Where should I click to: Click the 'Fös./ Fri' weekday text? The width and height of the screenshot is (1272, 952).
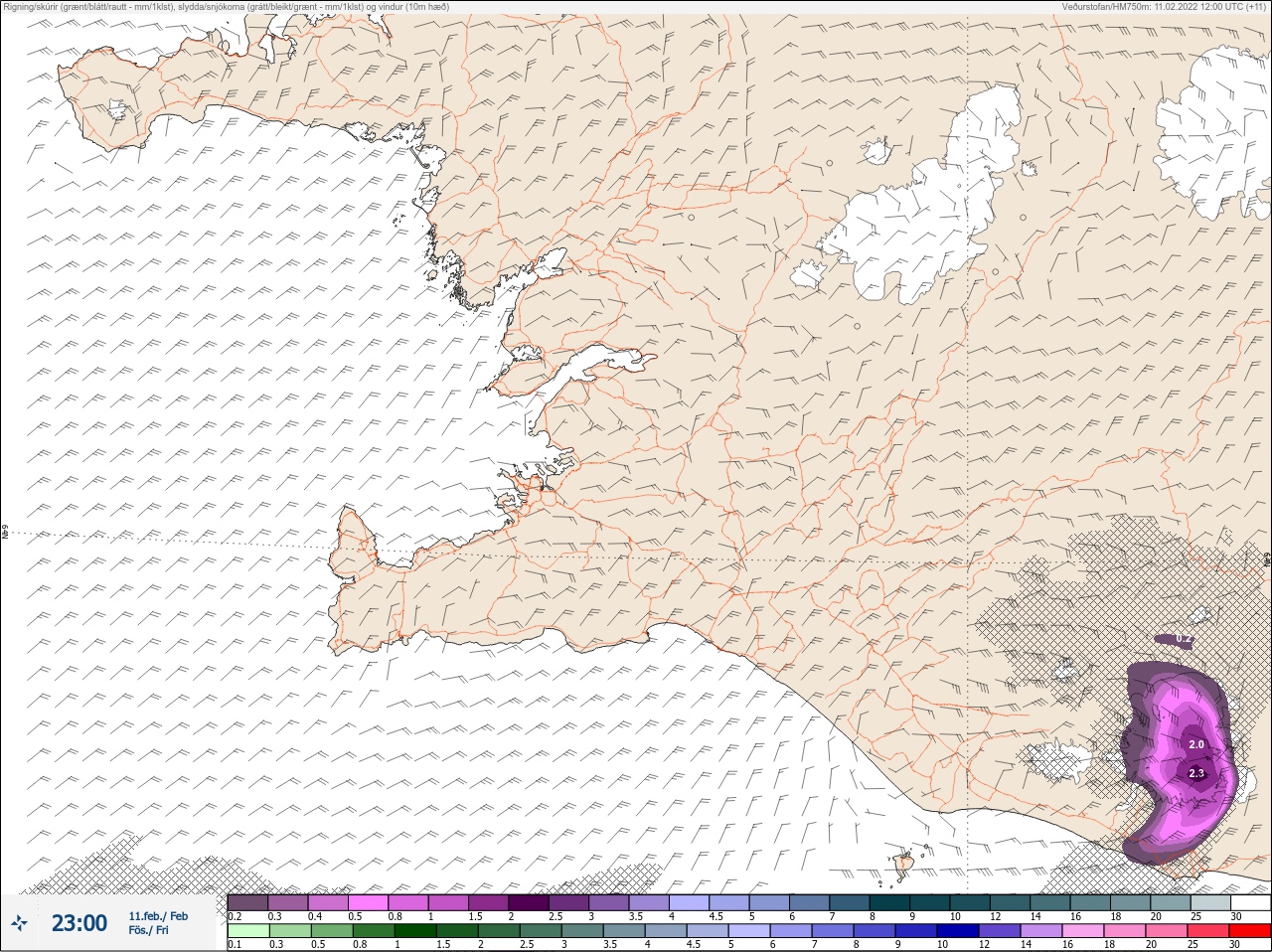pyautogui.click(x=148, y=930)
